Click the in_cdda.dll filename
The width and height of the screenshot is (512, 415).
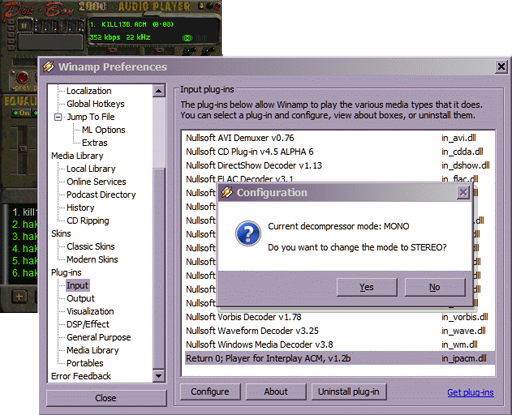coord(462,152)
